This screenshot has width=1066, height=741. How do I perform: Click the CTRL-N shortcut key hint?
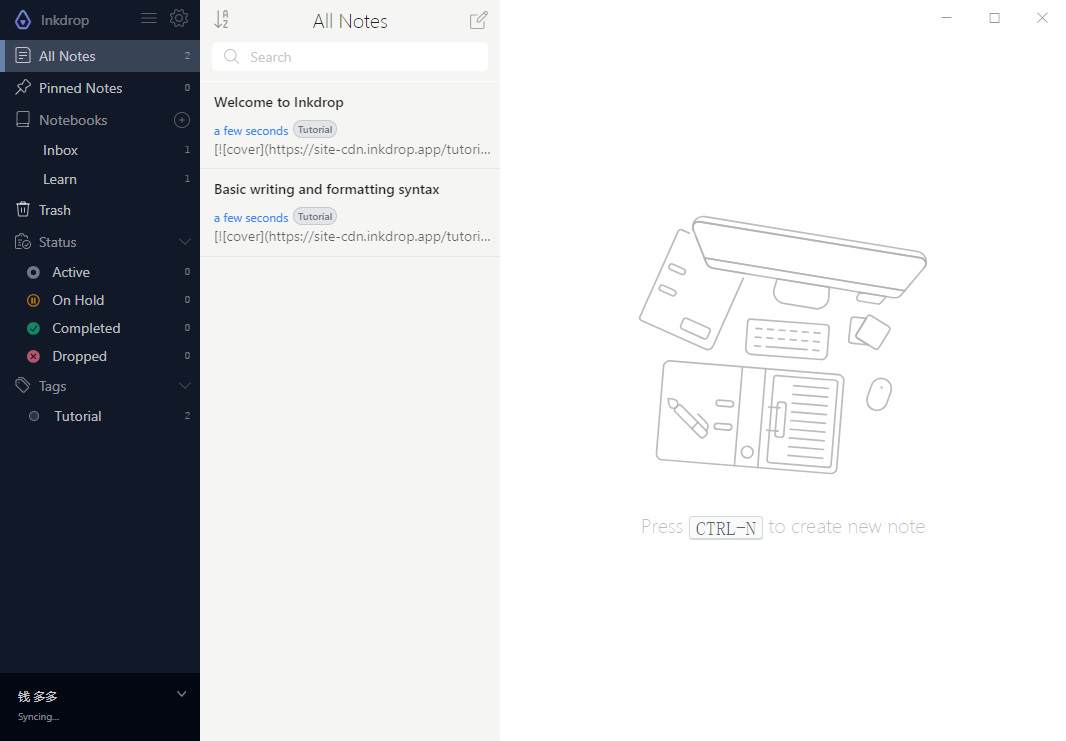(x=725, y=528)
